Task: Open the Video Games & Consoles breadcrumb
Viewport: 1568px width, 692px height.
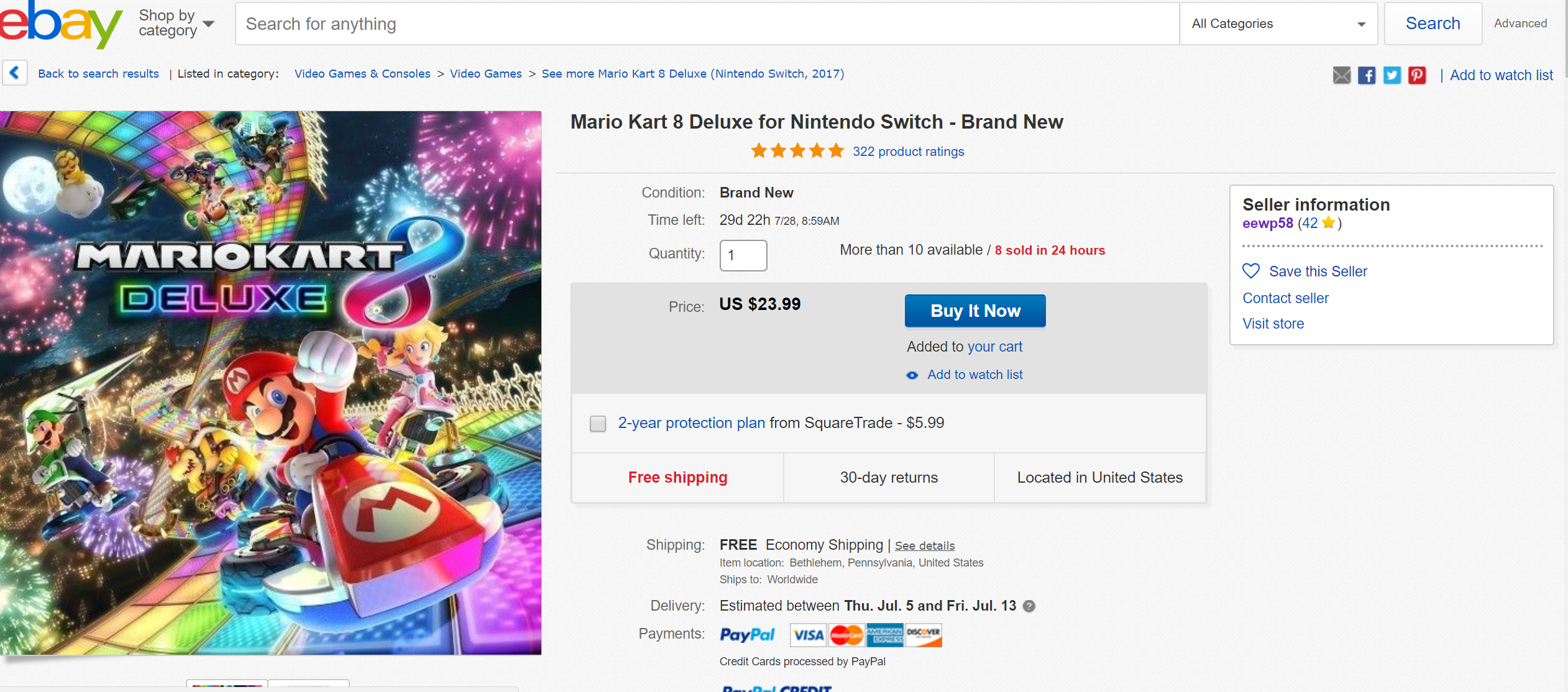Action: click(x=362, y=74)
